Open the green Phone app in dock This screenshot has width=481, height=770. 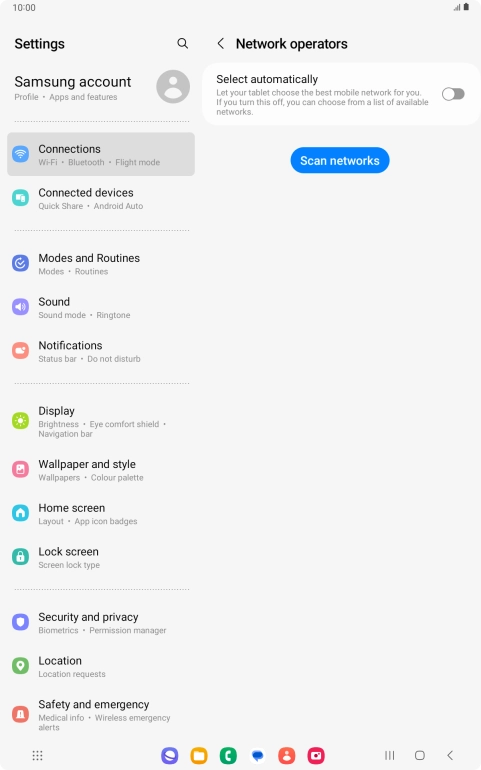click(228, 755)
